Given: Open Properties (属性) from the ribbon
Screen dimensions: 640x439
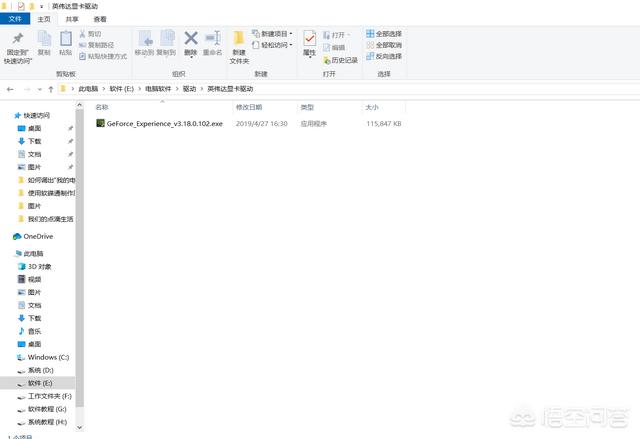Looking at the screenshot, I should pyautogui.click(x=309, y=41).
